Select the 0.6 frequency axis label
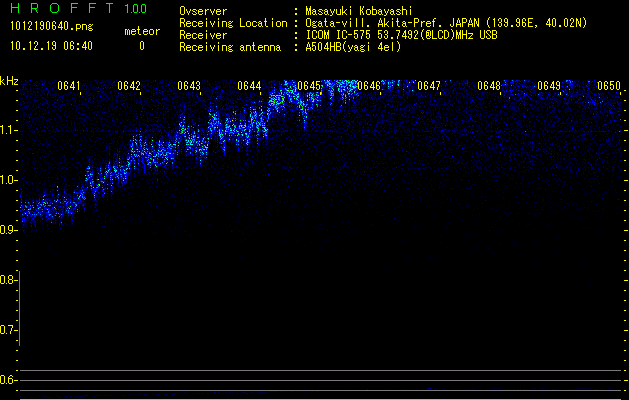 point(10,380)
